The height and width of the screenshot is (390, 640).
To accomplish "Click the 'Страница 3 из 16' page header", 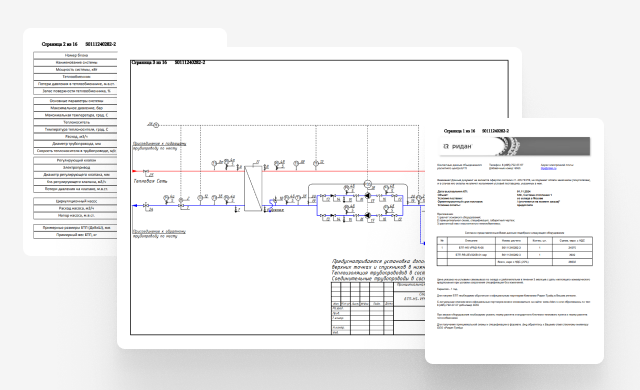I will pos(149,62).
